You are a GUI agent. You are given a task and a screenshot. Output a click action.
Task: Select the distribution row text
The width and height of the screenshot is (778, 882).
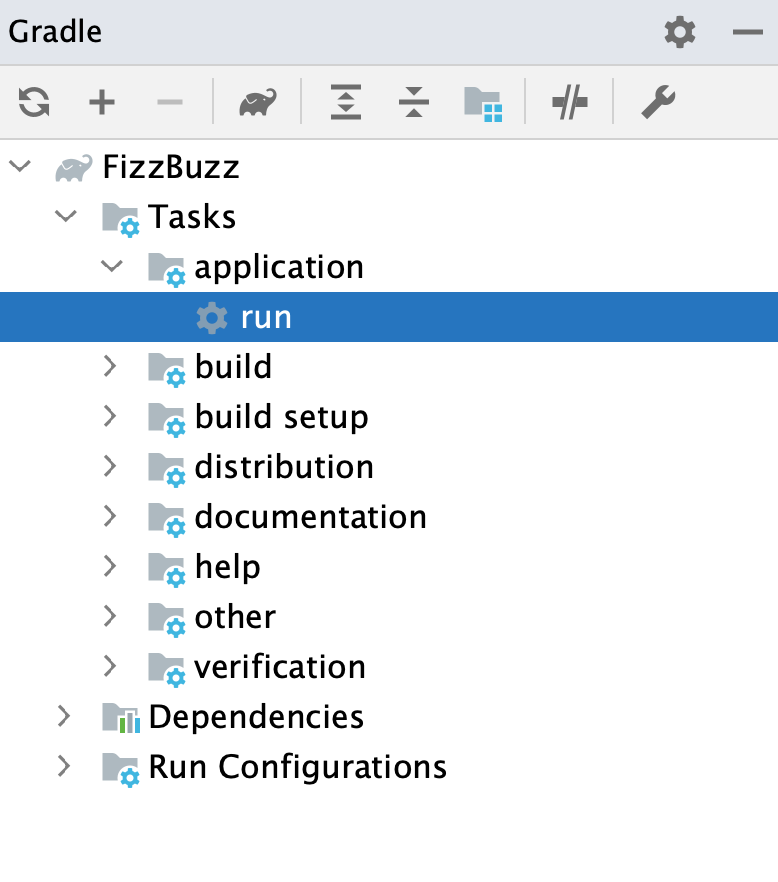pyautogui.click(x=284, y=467)
